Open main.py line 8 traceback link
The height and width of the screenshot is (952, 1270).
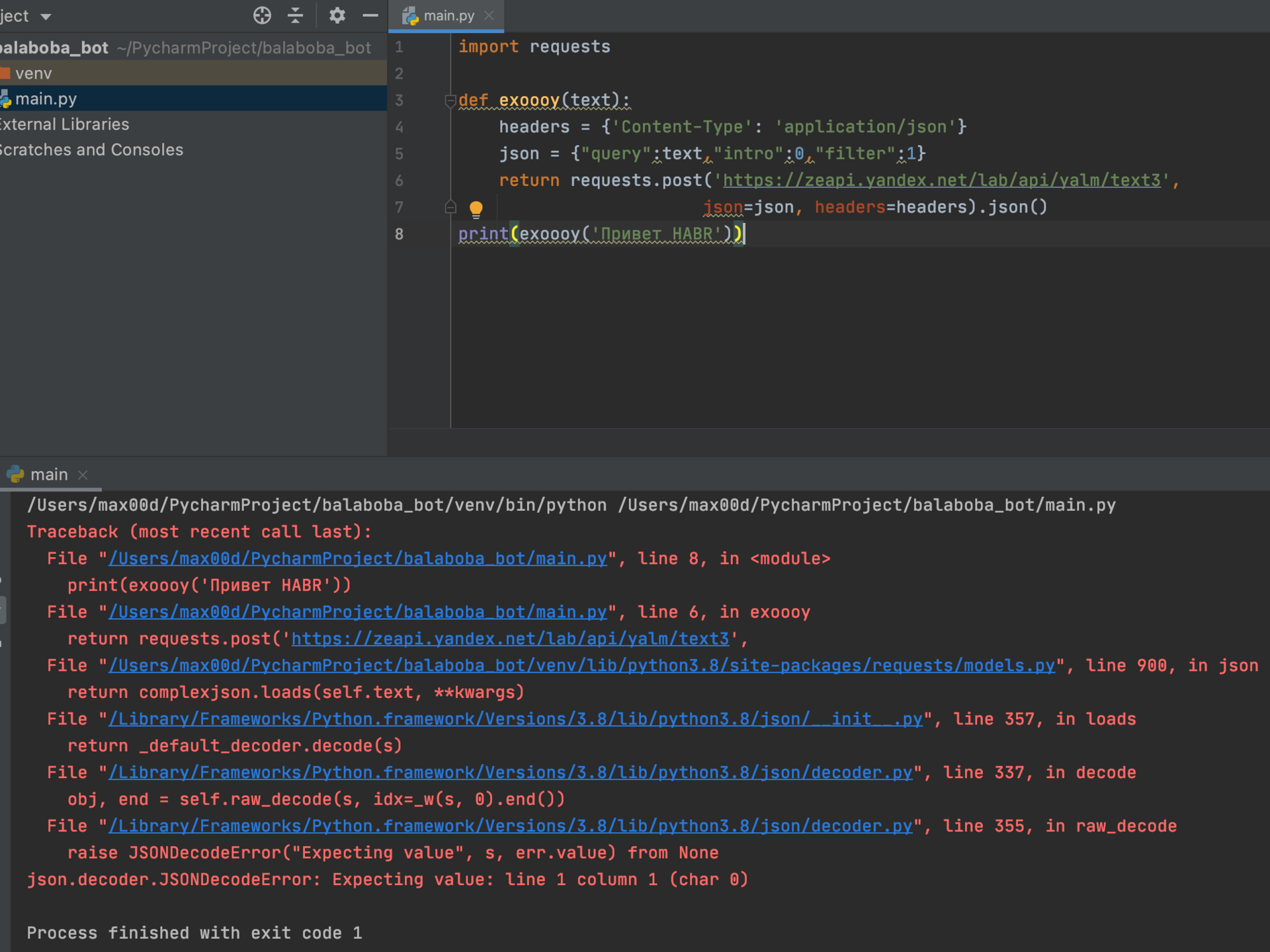tap(358, 559)
